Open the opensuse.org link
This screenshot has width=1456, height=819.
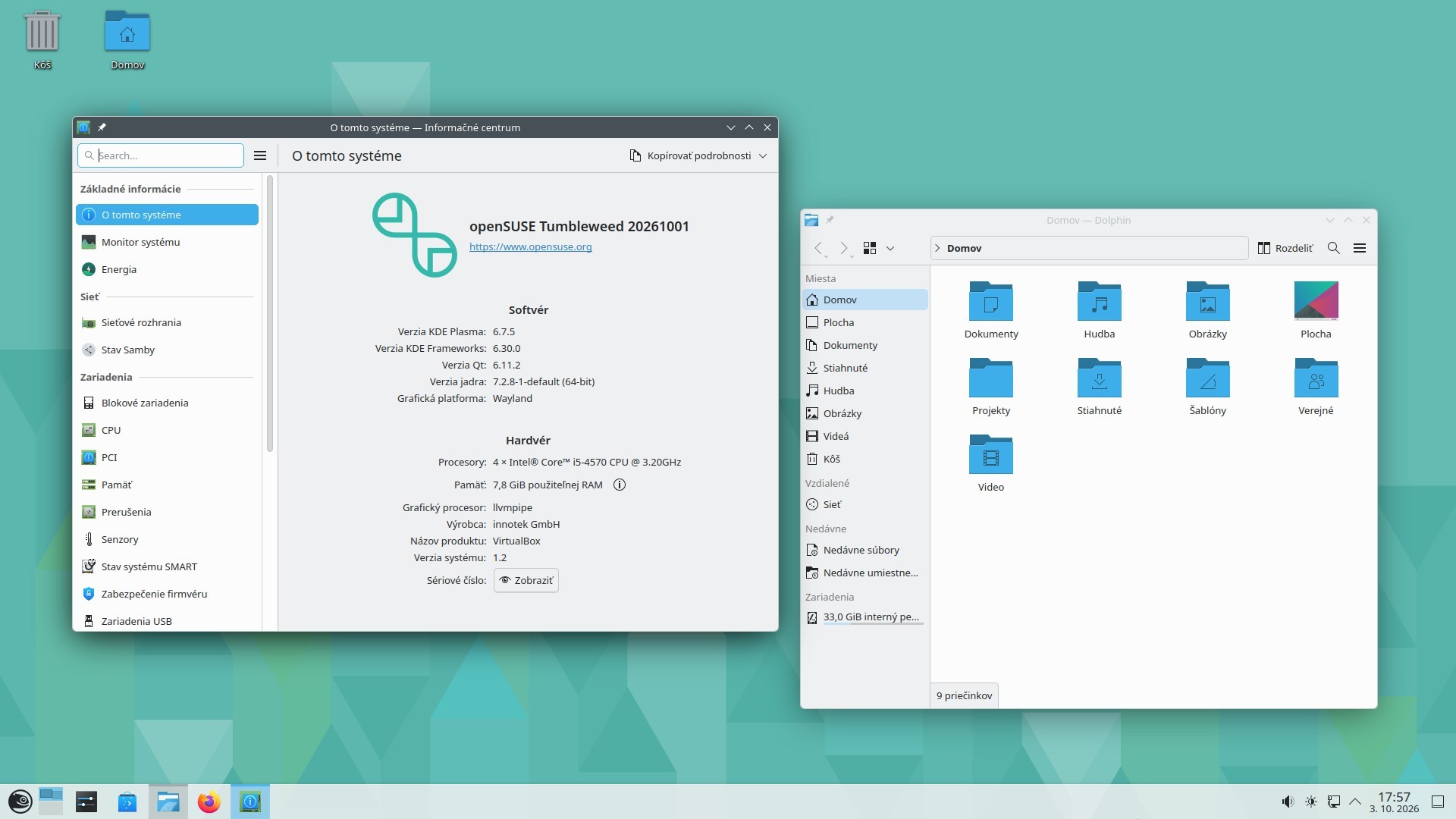pyautogui.click(x=530, y=246)
